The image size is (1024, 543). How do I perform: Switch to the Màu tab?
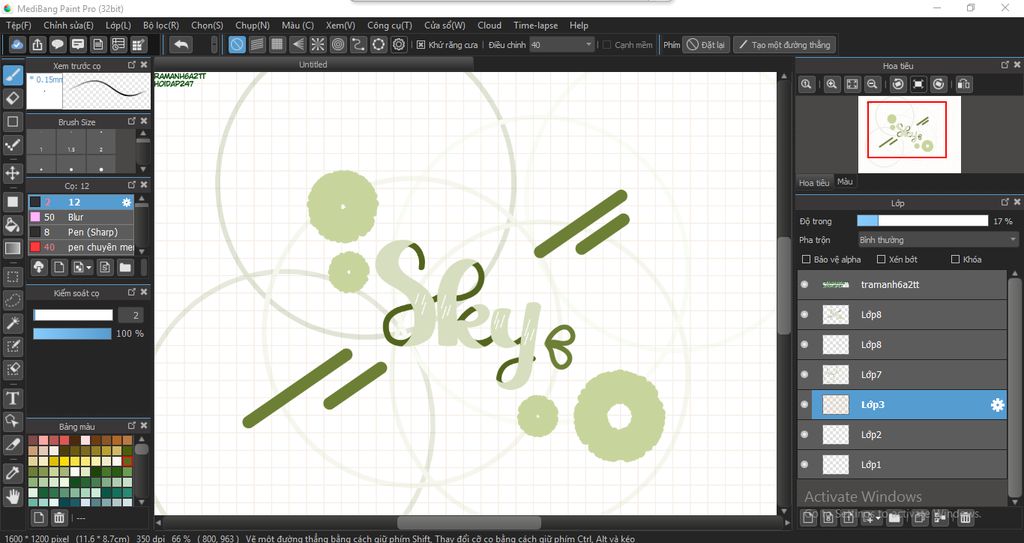click(845, 182)
